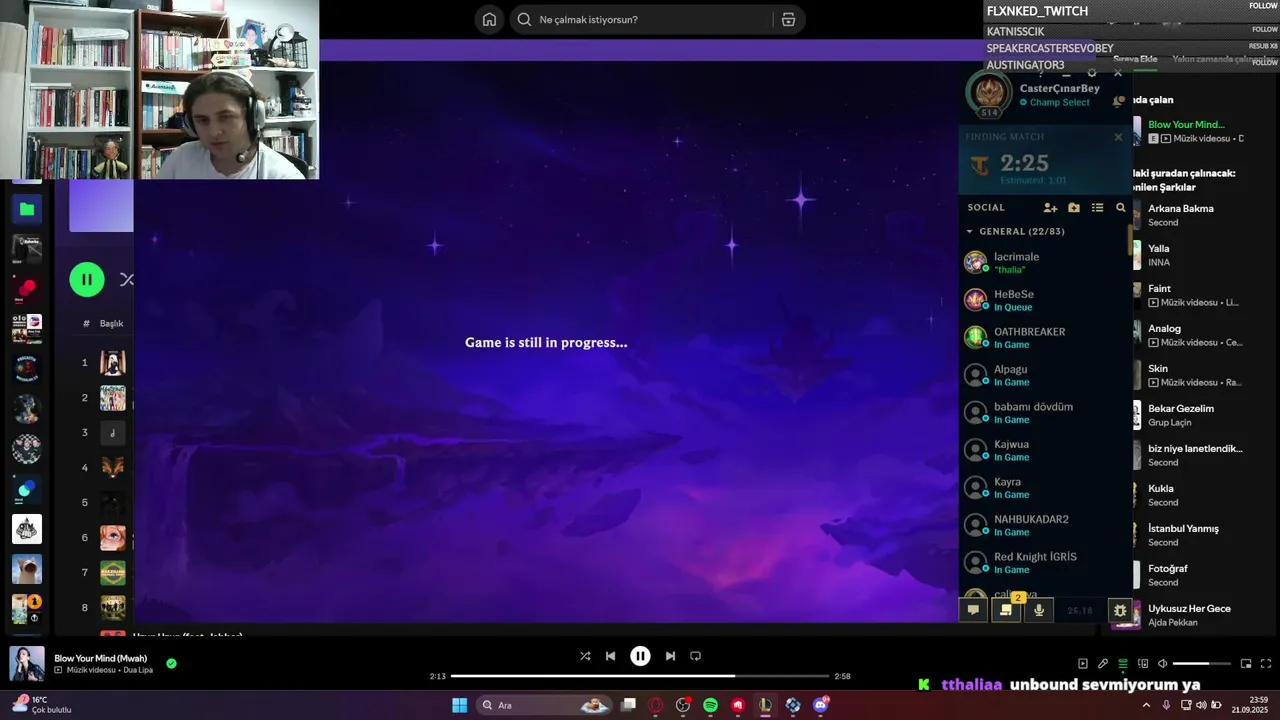Viewport: 1280px width, 720px height.
Task: Cancel the Finding Match queue
Action: pos(1118,137)
